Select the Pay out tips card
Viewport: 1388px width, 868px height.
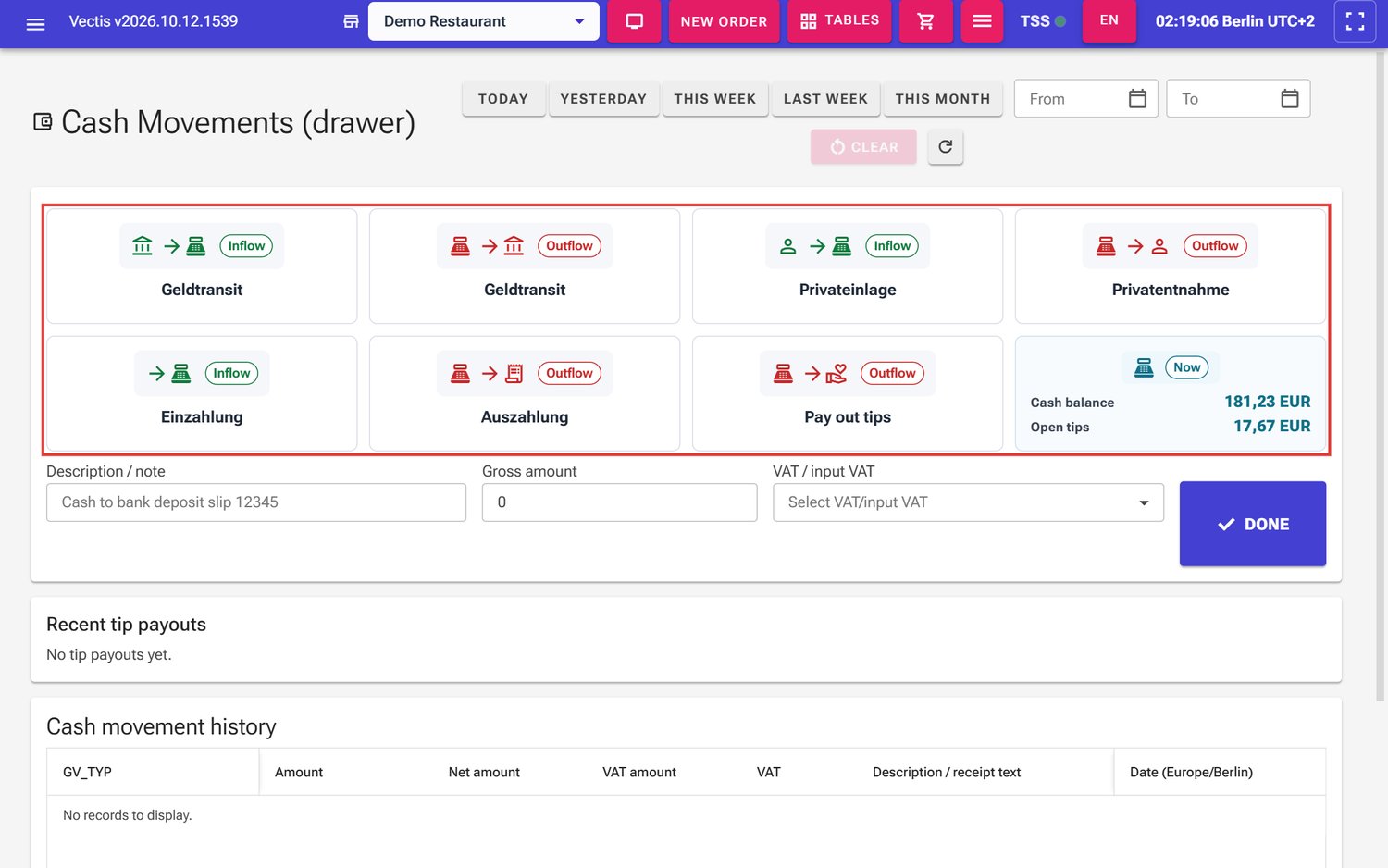tap(848, 393)
